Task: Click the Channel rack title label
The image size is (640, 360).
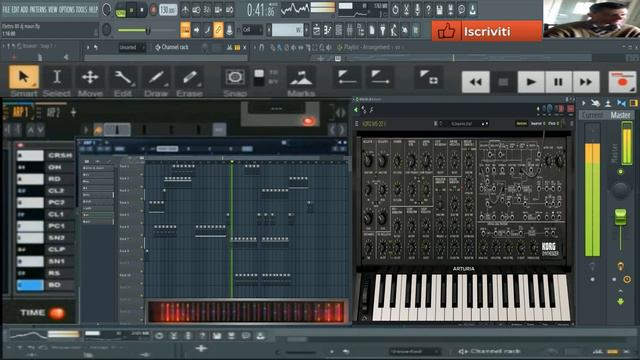Action: (175, 47)
